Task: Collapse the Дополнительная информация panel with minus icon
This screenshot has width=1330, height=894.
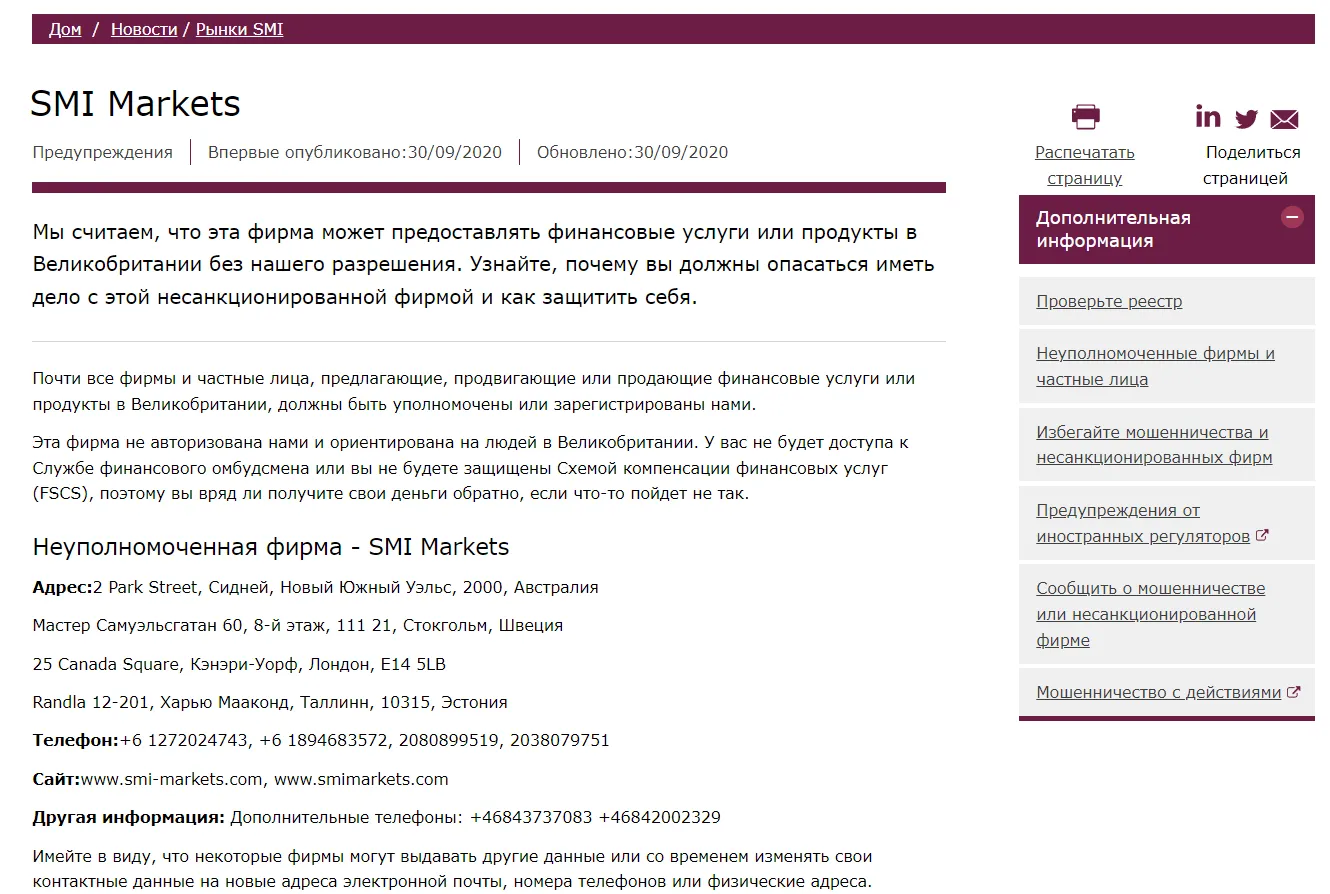Action: pyautogui.click(x=1293, y=216)
